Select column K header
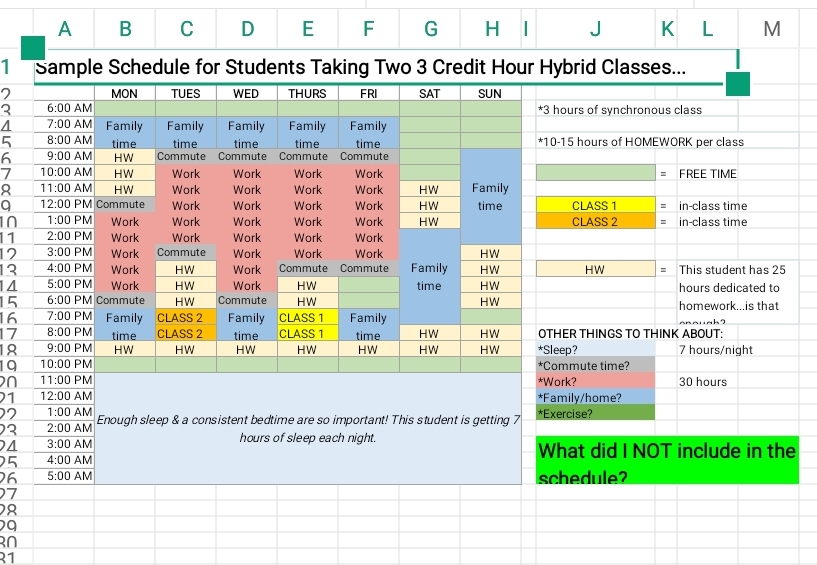The width and height of the screenshot is (817, 565). (x=666, y=29)
